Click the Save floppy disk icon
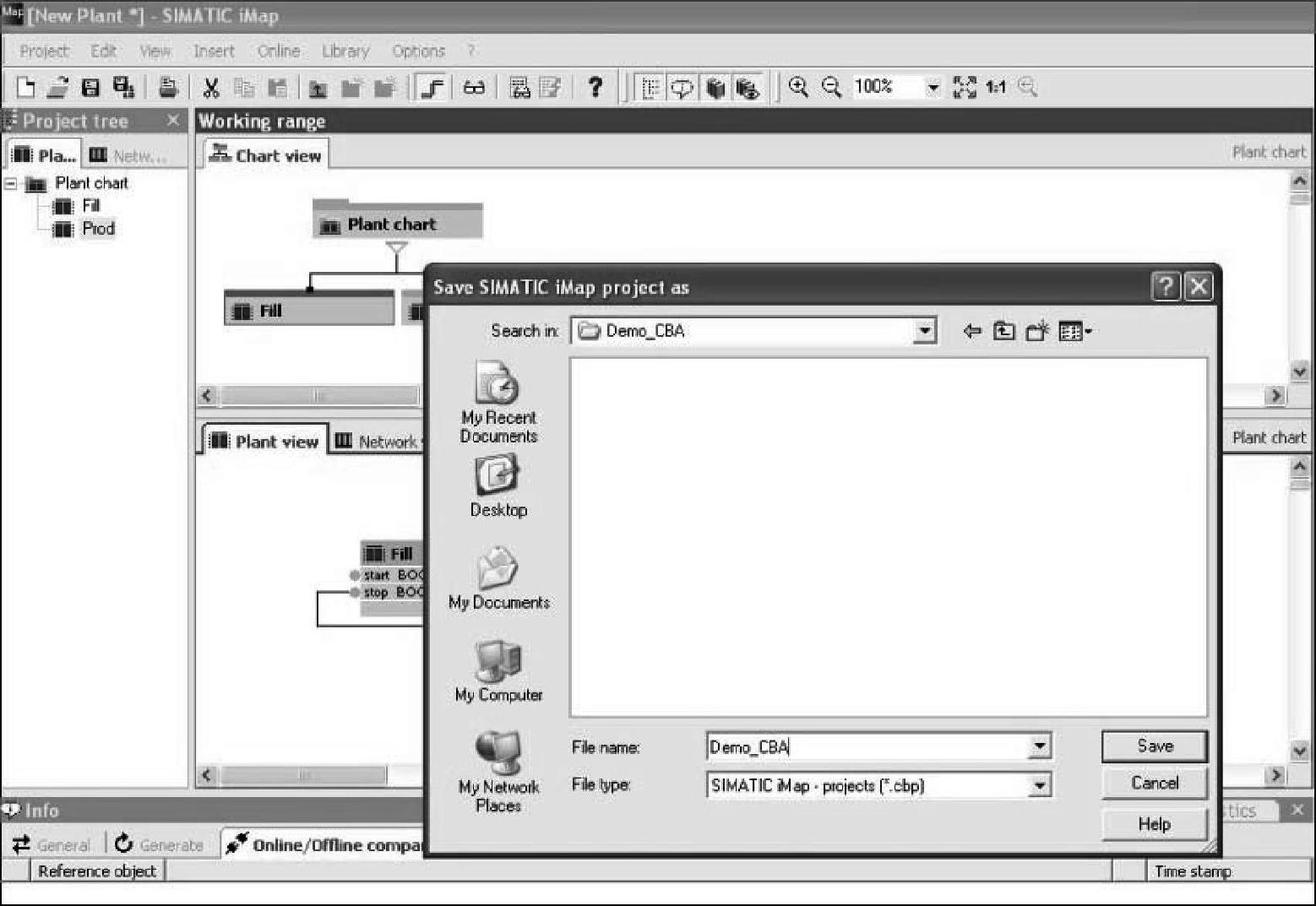The image size is (1316, 906). pos(90,87)
